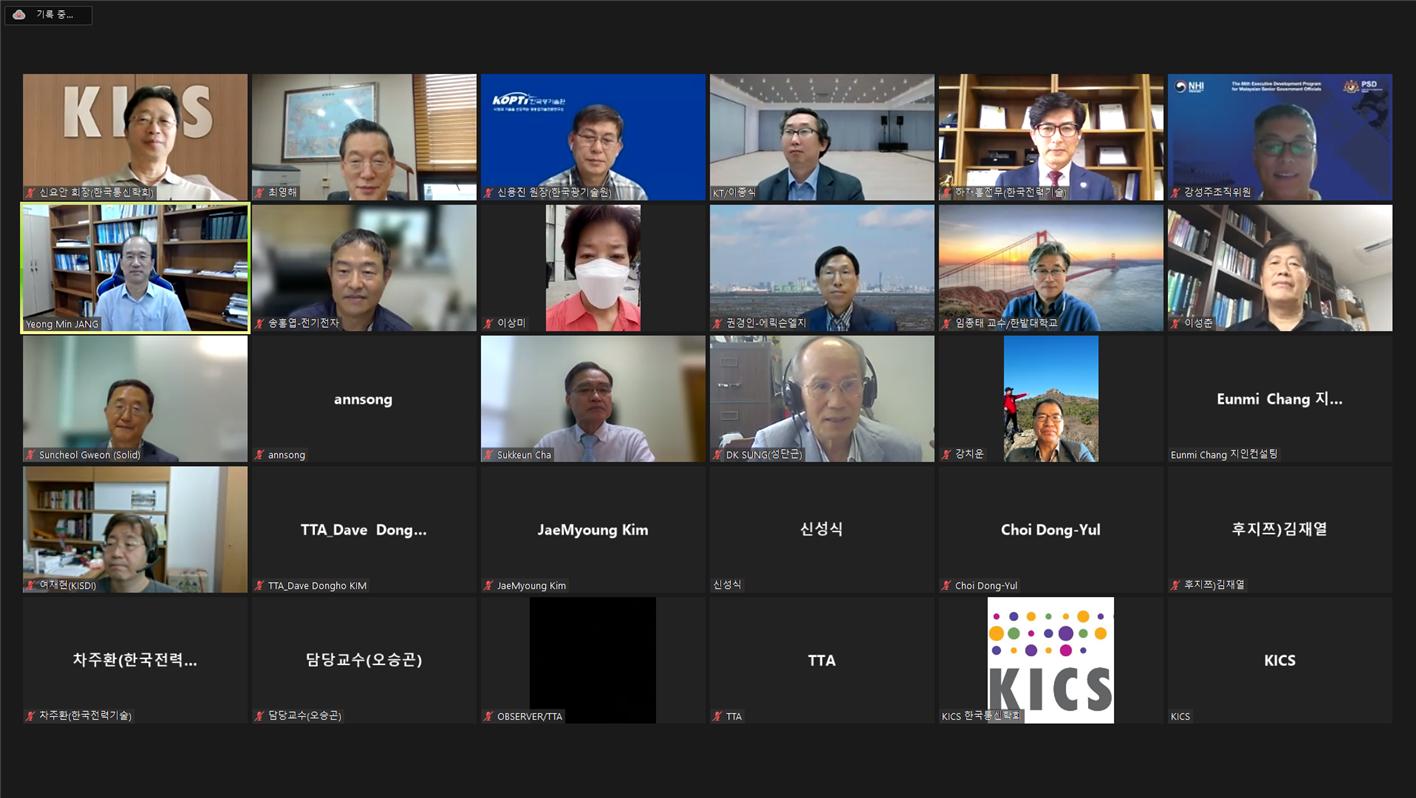Select the Golden Gate Bridge background participant tile
The height and width of the screenshot is (798, 1416).
1051,268
